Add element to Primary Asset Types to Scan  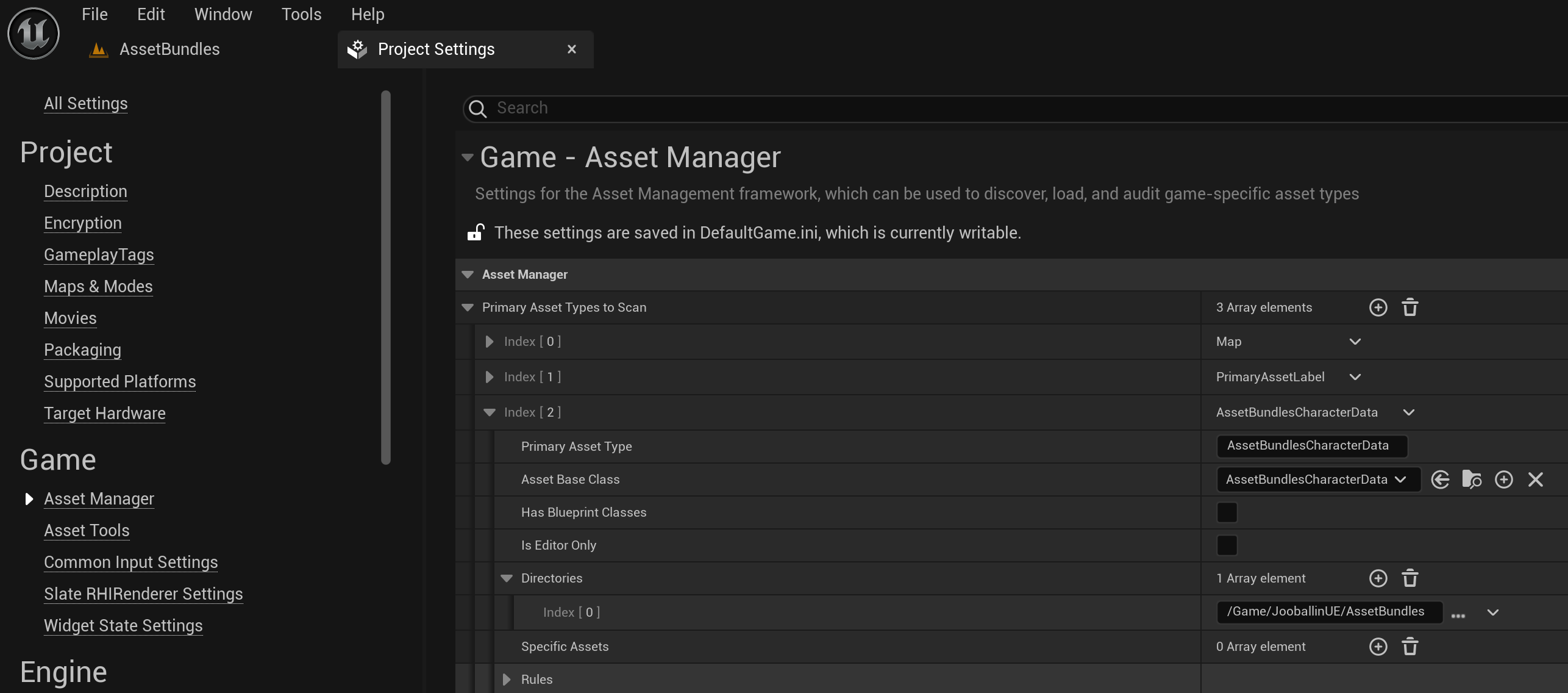[x=1378, y=307]
